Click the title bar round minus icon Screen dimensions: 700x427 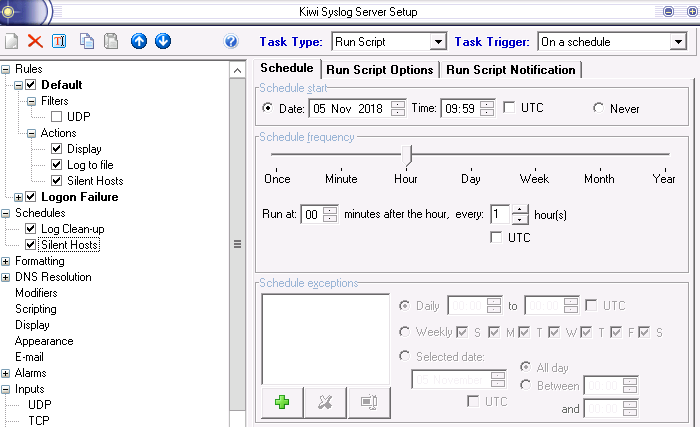pos(668,12)
